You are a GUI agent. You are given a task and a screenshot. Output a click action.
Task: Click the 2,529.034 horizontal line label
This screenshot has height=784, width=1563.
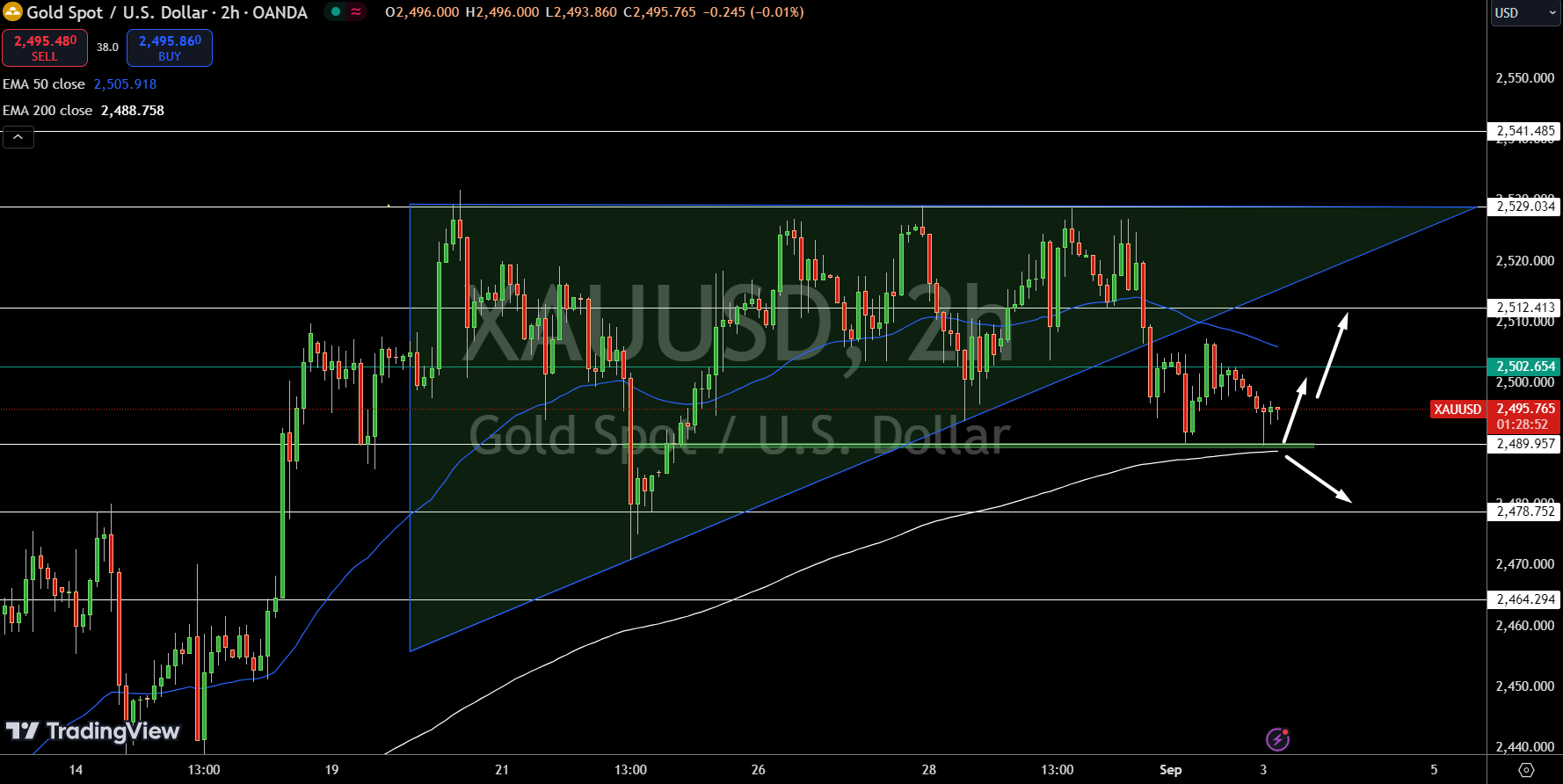tap(1525, 207)
